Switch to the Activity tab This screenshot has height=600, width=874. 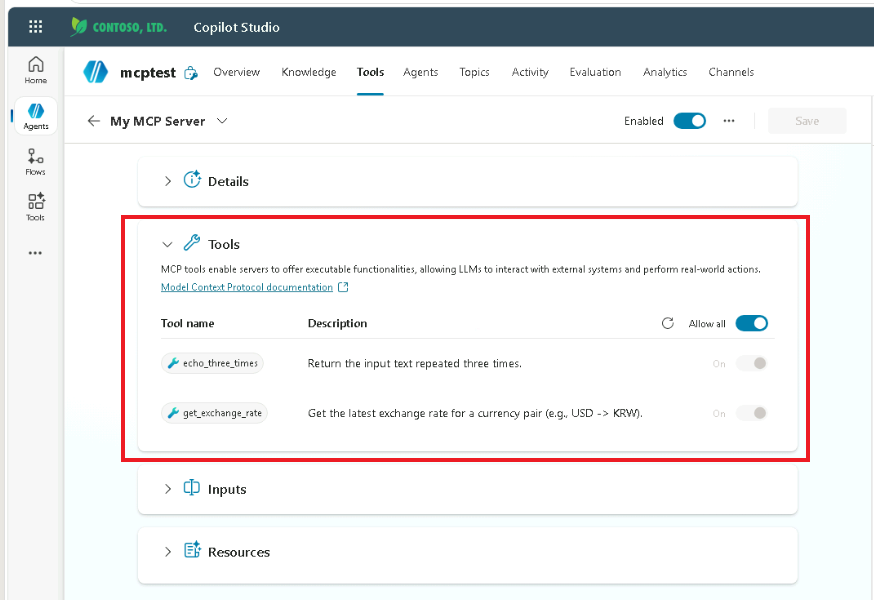click(x=530, y=72)
